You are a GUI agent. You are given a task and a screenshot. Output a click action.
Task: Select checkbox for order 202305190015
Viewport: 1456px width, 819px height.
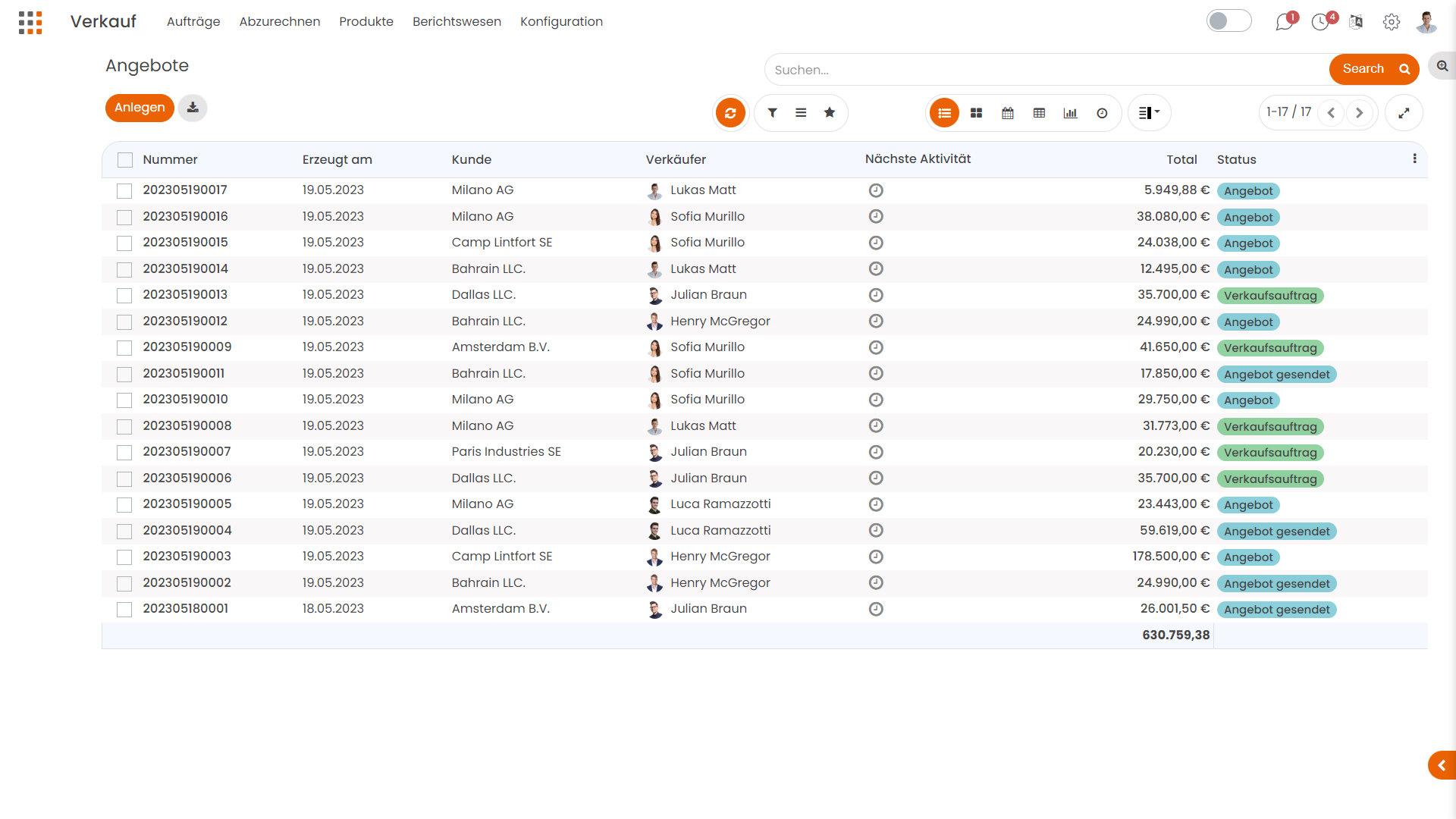[x=124, y=243]
